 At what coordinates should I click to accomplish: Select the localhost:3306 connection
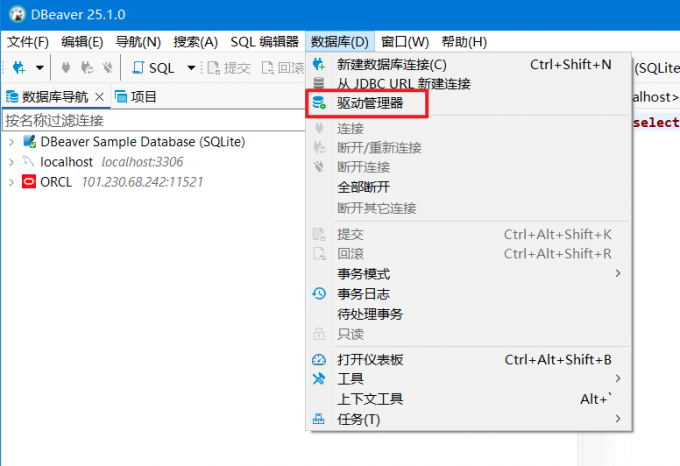pyautogui.click(x=111, y=162)
